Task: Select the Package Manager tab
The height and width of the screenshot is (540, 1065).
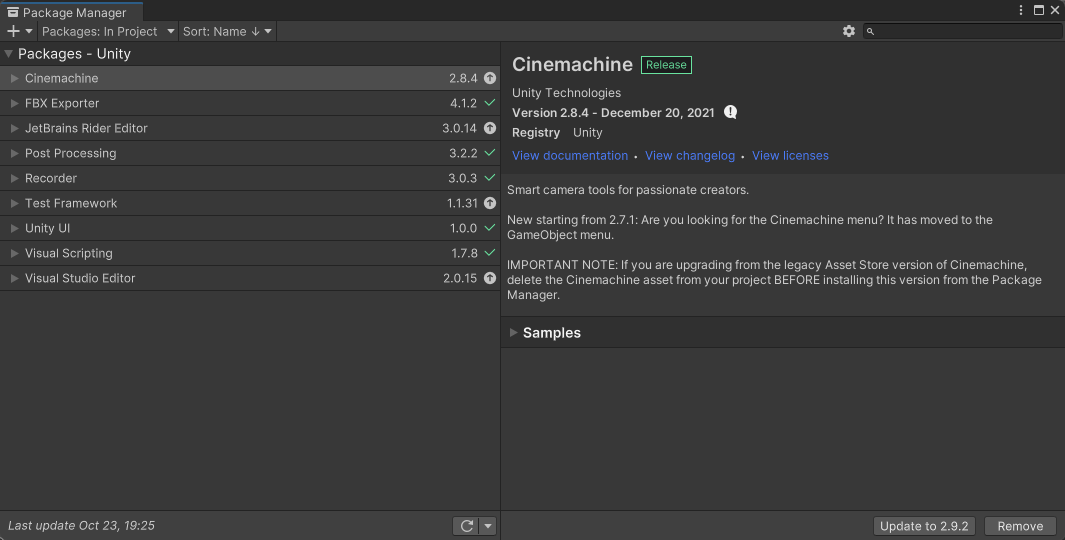Action: click(x=71, y=12)
